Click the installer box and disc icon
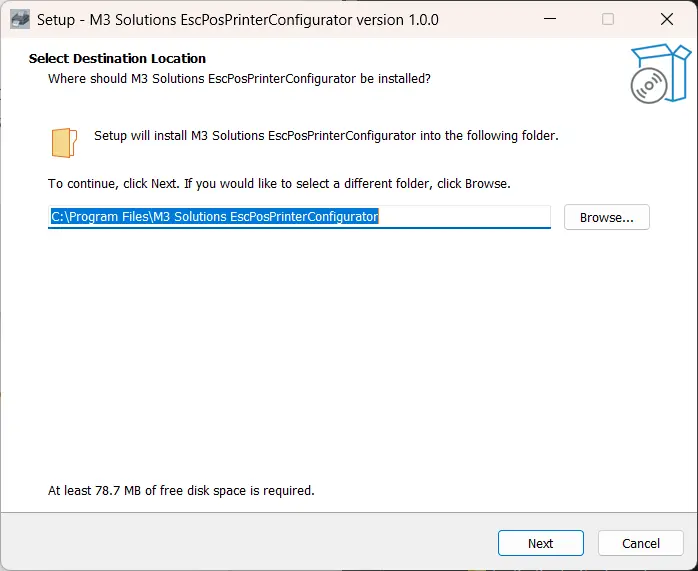Viewport: 698px width, 571px height. (661, 73)
